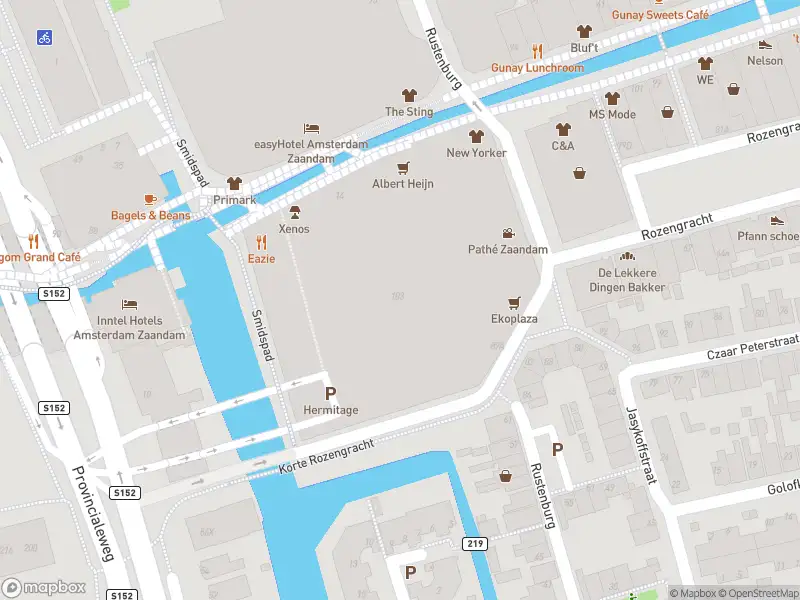
Task: Click the Eazie restaurant fork-knife icon
Action: pyautogui.click(x=261, y=242)
